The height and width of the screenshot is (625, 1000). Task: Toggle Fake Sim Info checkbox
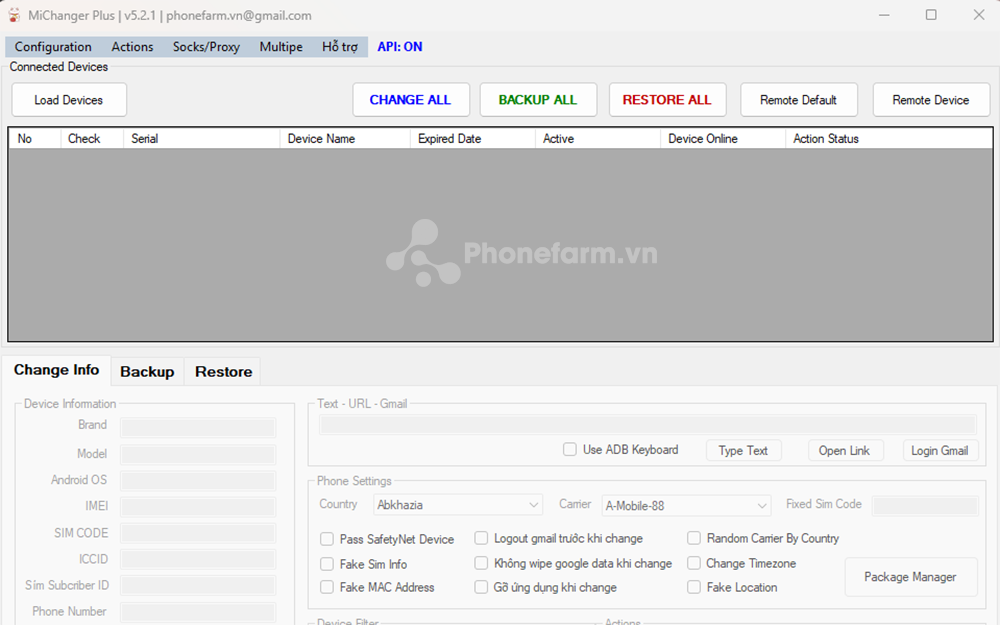pos(327,564)
